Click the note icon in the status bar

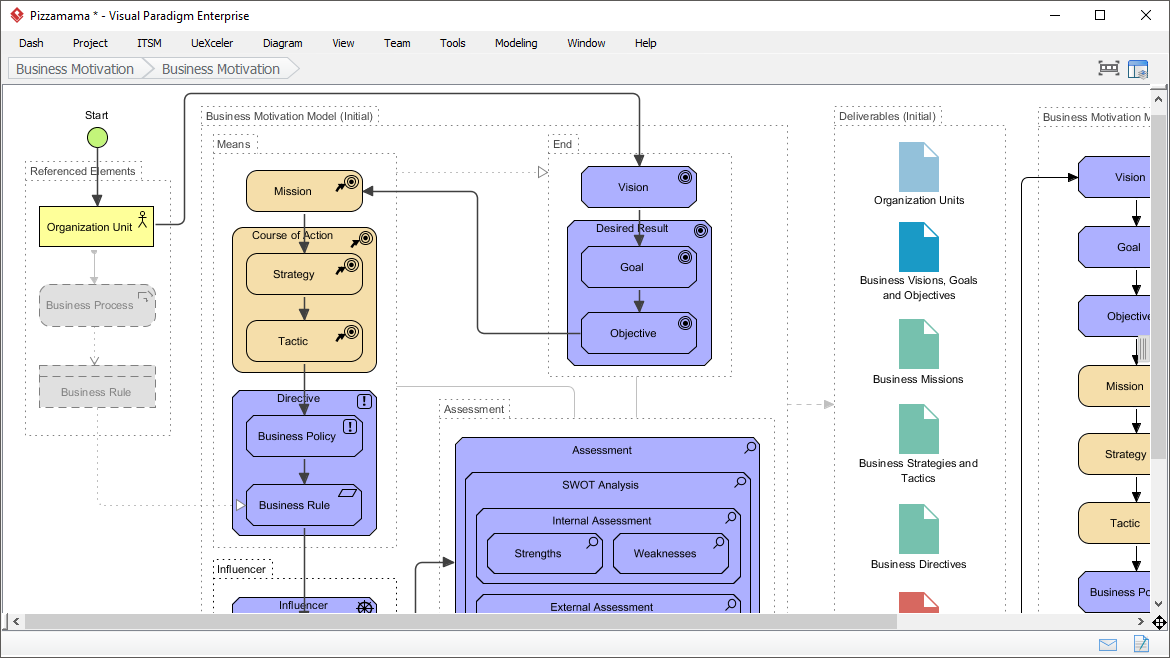coord(1140,644)
